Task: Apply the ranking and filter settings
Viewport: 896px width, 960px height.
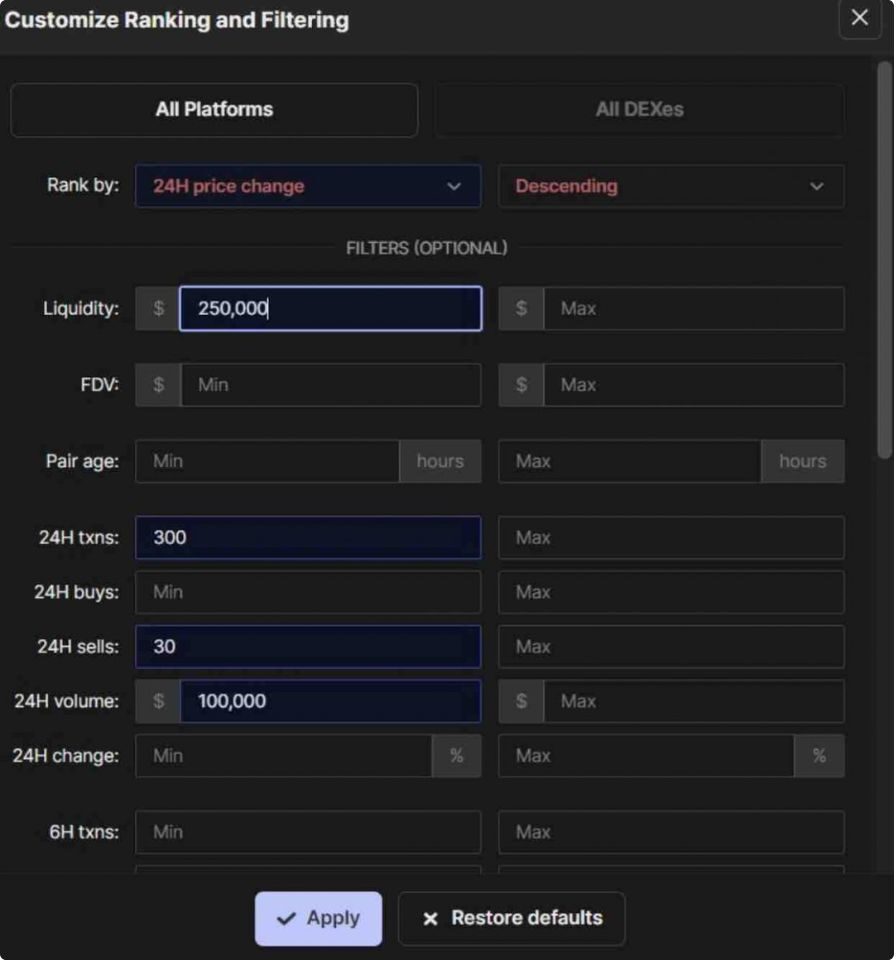Action: (x=318, y=918)
